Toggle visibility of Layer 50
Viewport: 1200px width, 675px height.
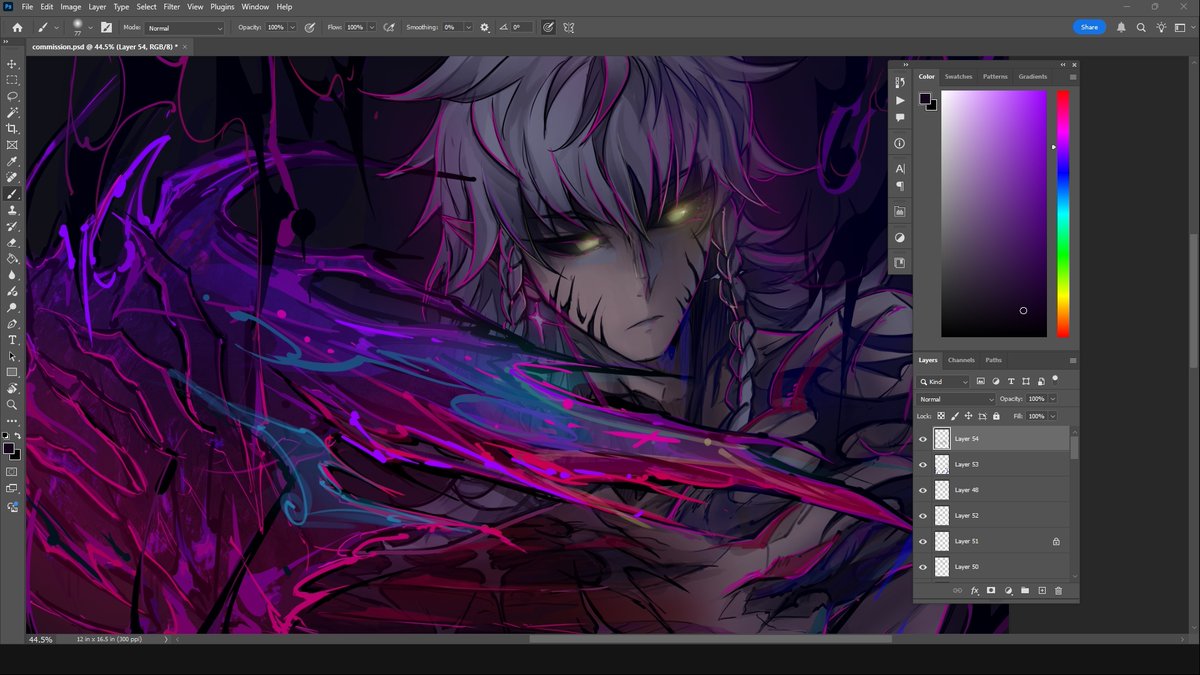[923, 567]
